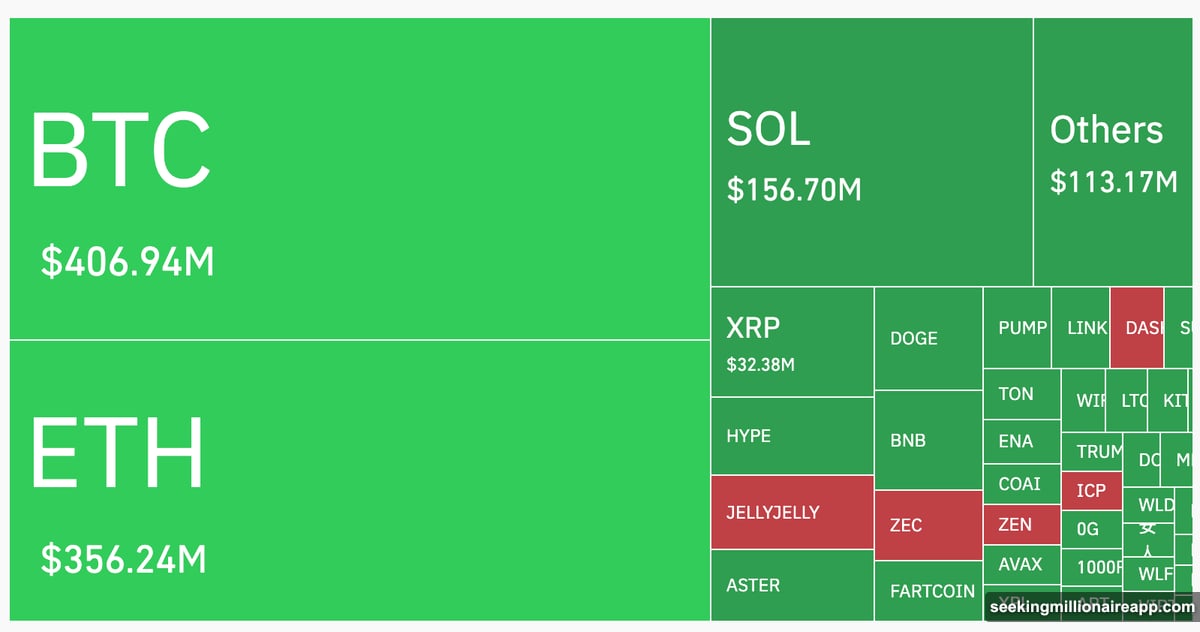The image size is (1200, 632).
Task: Select the red ICP tile
Action: point(1091,490)
